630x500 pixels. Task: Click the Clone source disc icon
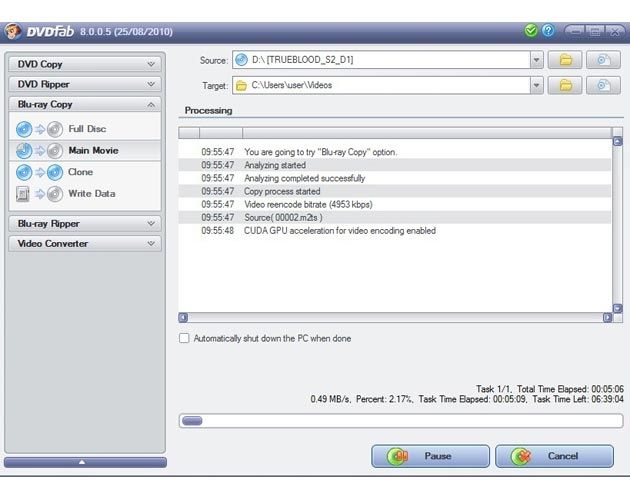tap(24, 172)
